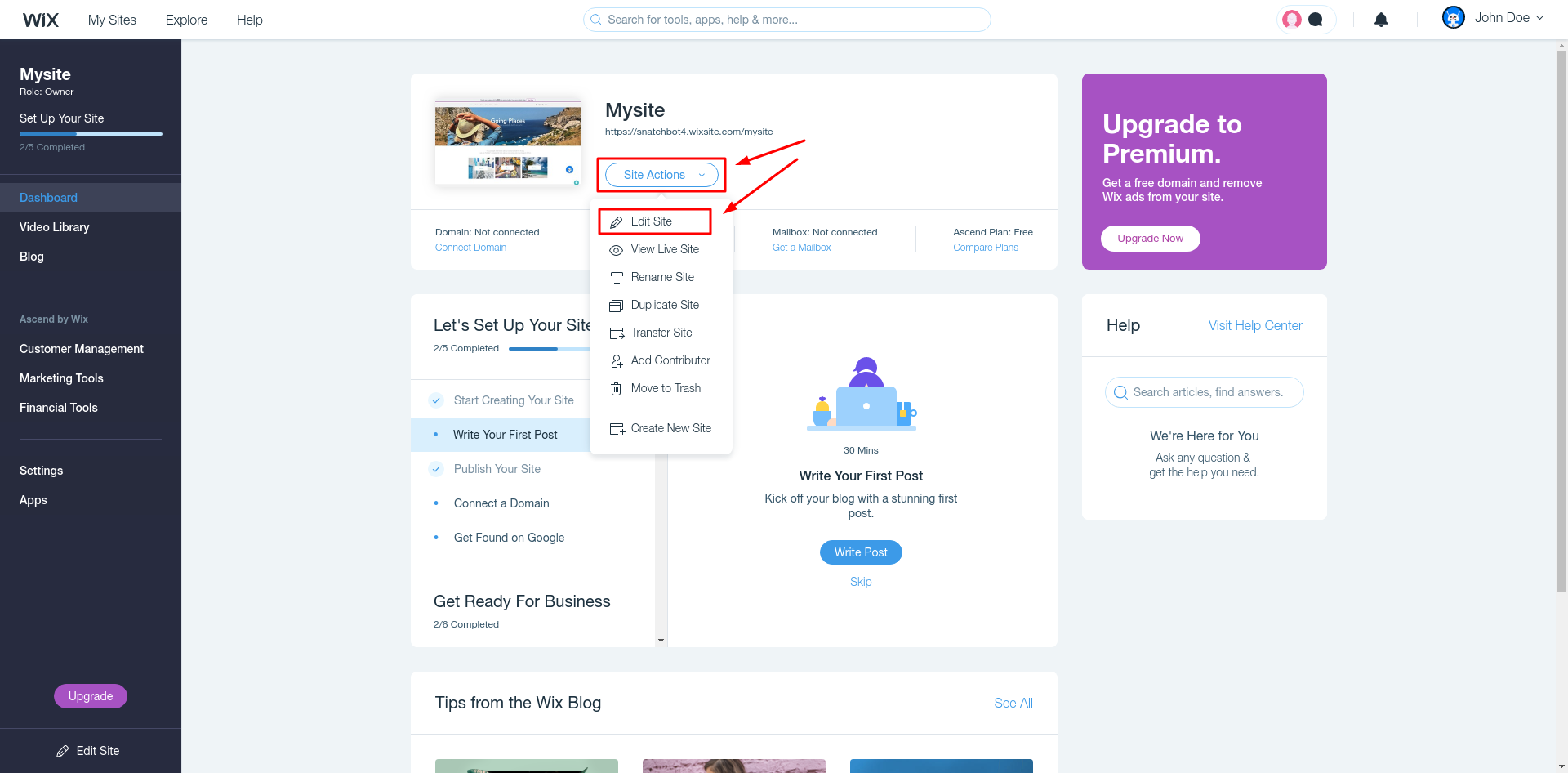Click Get a Mailbox link
This screenshot has width=1568, height=773.
point(801,248)
